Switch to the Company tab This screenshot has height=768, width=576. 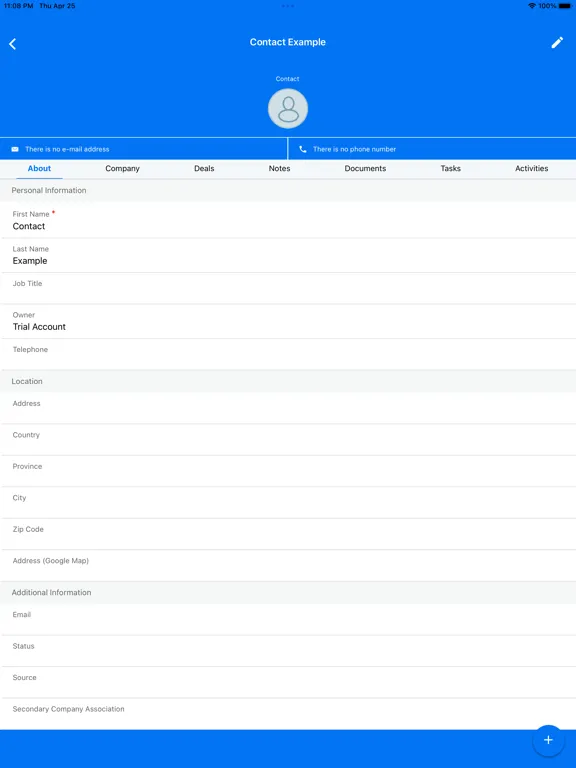[x=122, y=168]
